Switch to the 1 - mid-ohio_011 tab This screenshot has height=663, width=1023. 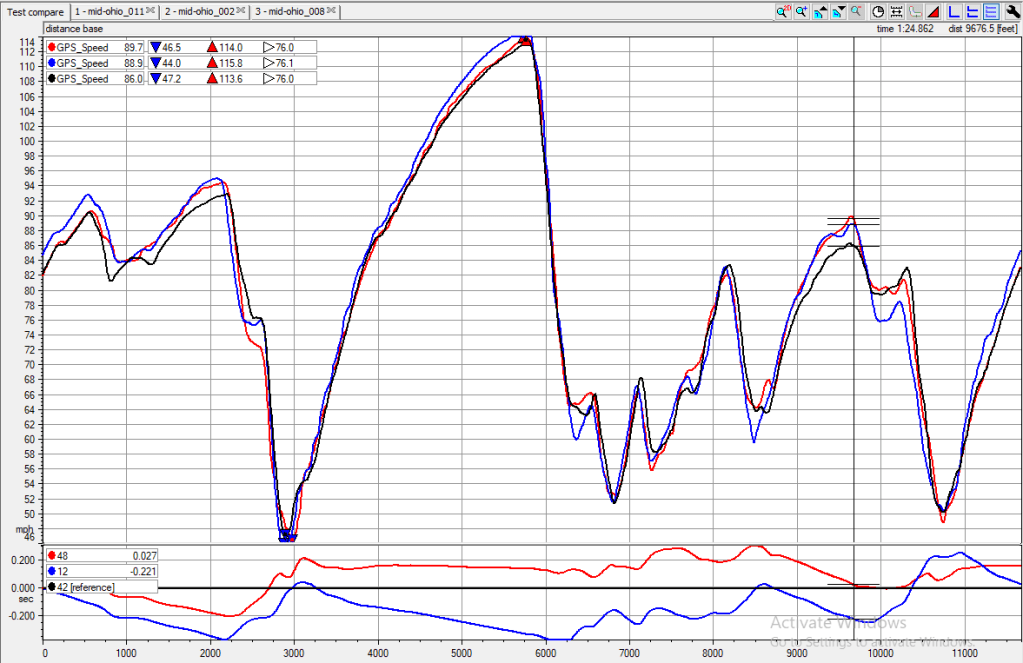(108, 12)
